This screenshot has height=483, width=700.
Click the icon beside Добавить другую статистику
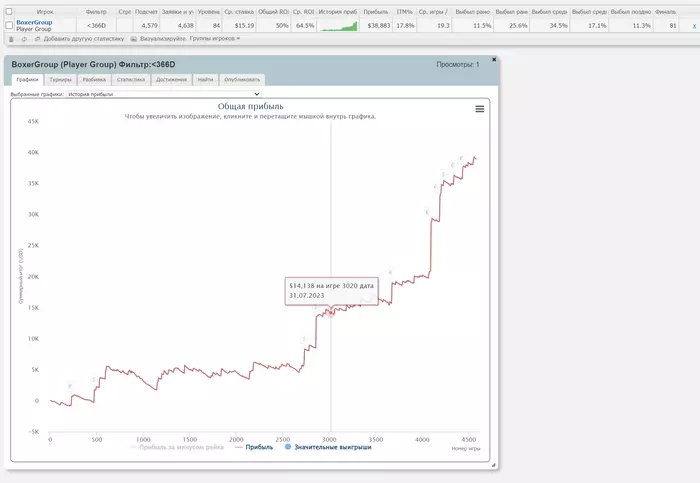(x=38, y=39)
